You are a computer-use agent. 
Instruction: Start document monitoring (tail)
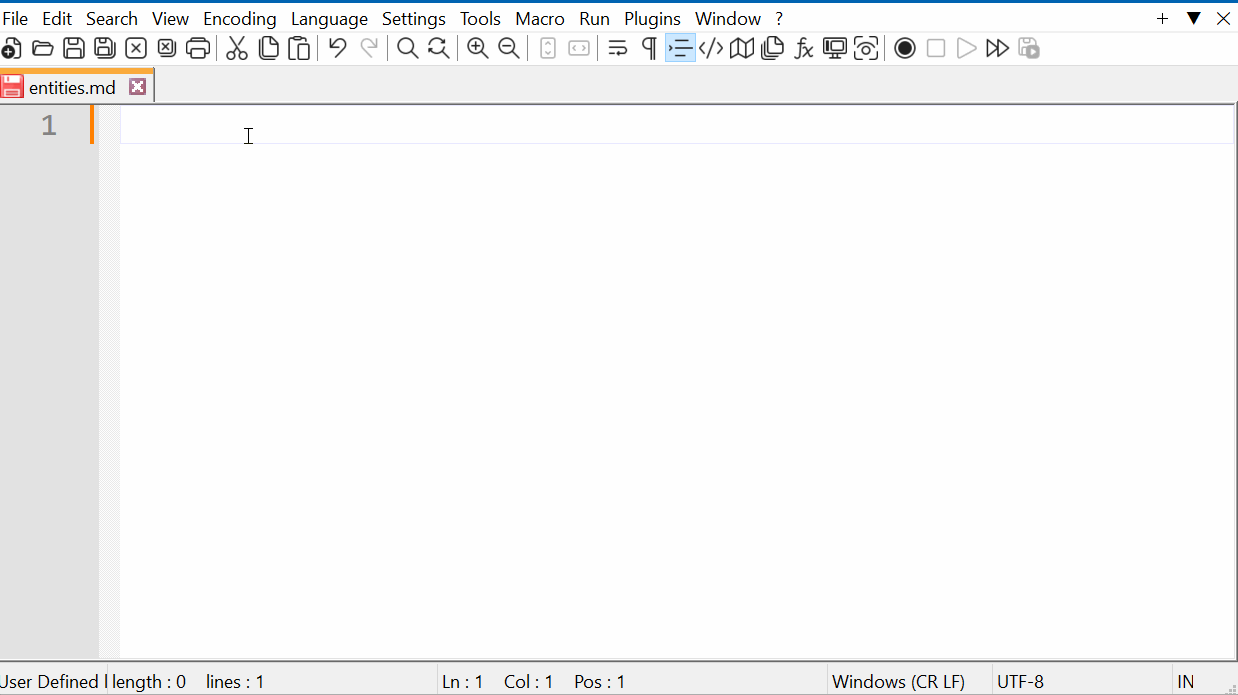click(x=866, y=47)
